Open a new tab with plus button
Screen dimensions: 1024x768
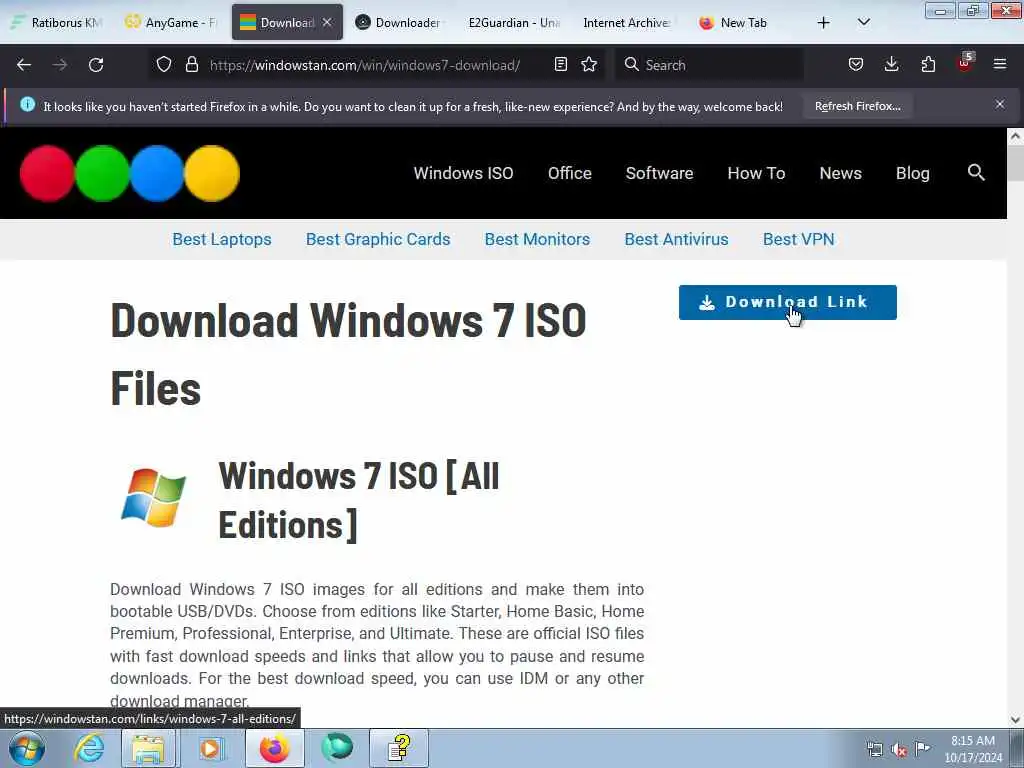pos(824,23)
